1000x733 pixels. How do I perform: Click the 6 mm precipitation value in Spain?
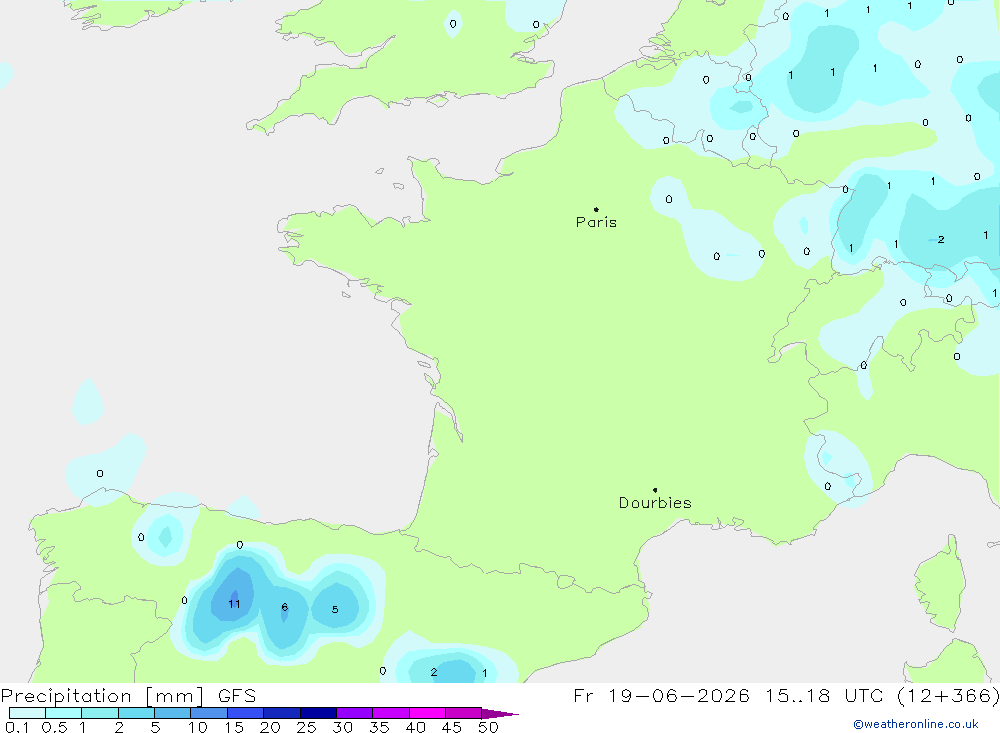coord(284,607)
